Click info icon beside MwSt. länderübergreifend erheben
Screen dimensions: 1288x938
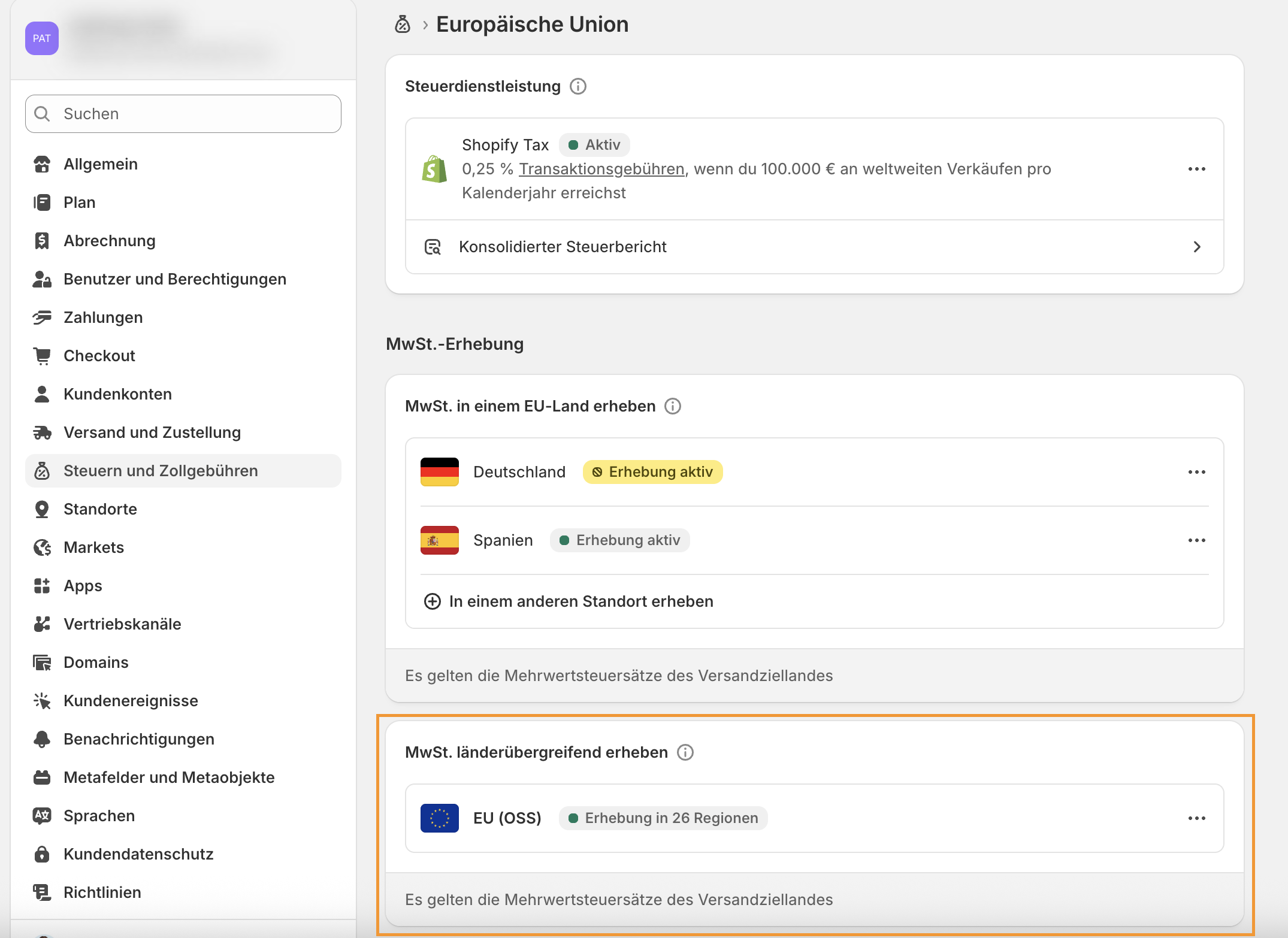pos(685,752)
